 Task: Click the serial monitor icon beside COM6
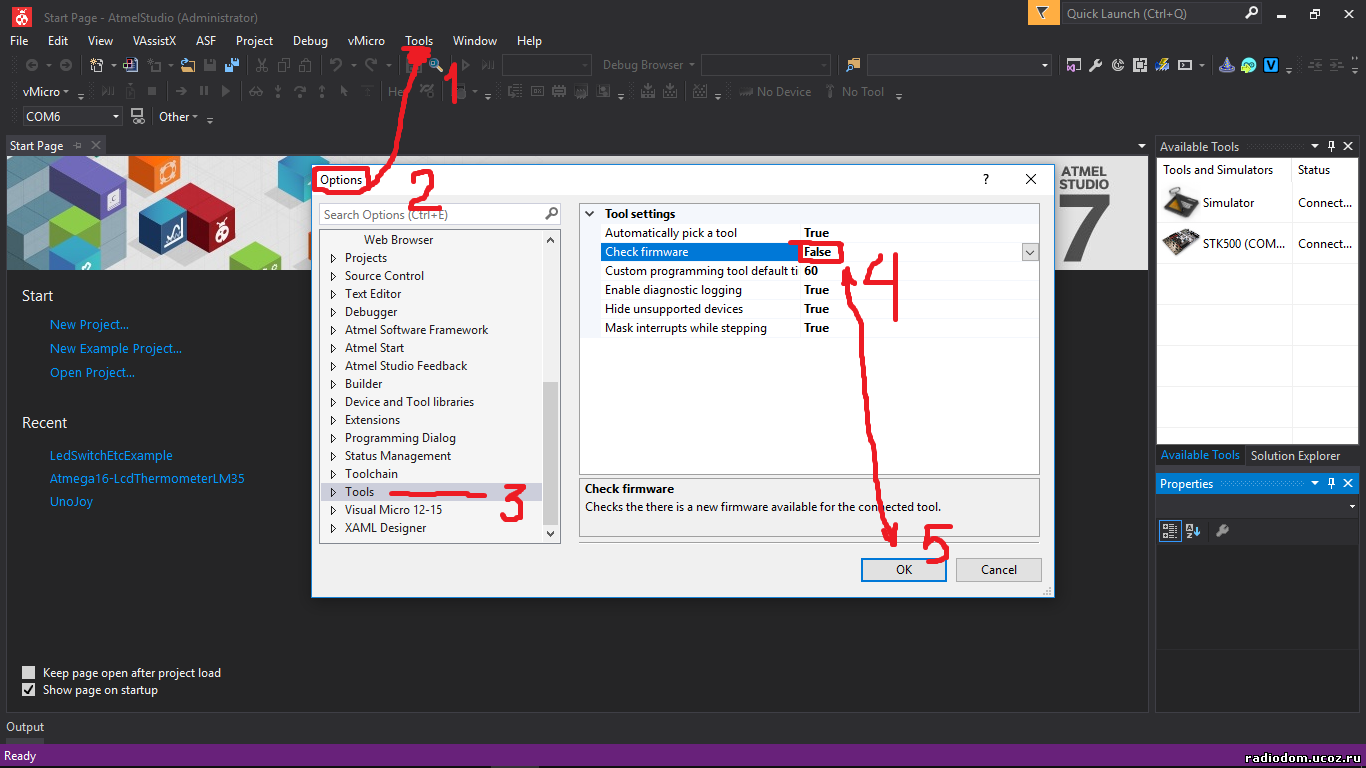point(137,116)
